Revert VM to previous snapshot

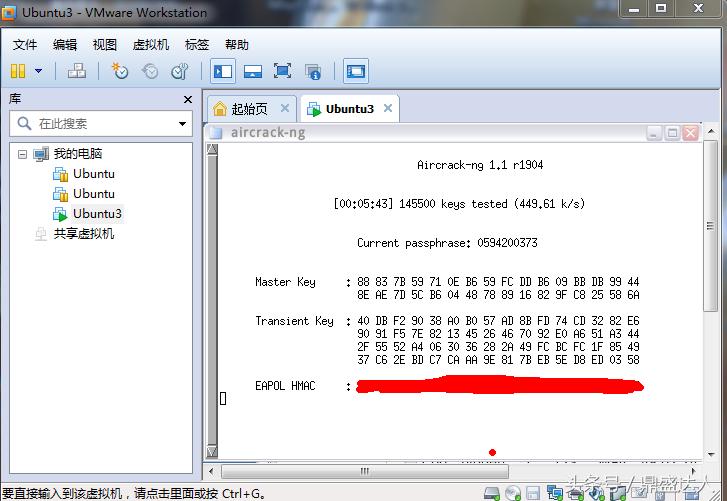coord(150,71)
